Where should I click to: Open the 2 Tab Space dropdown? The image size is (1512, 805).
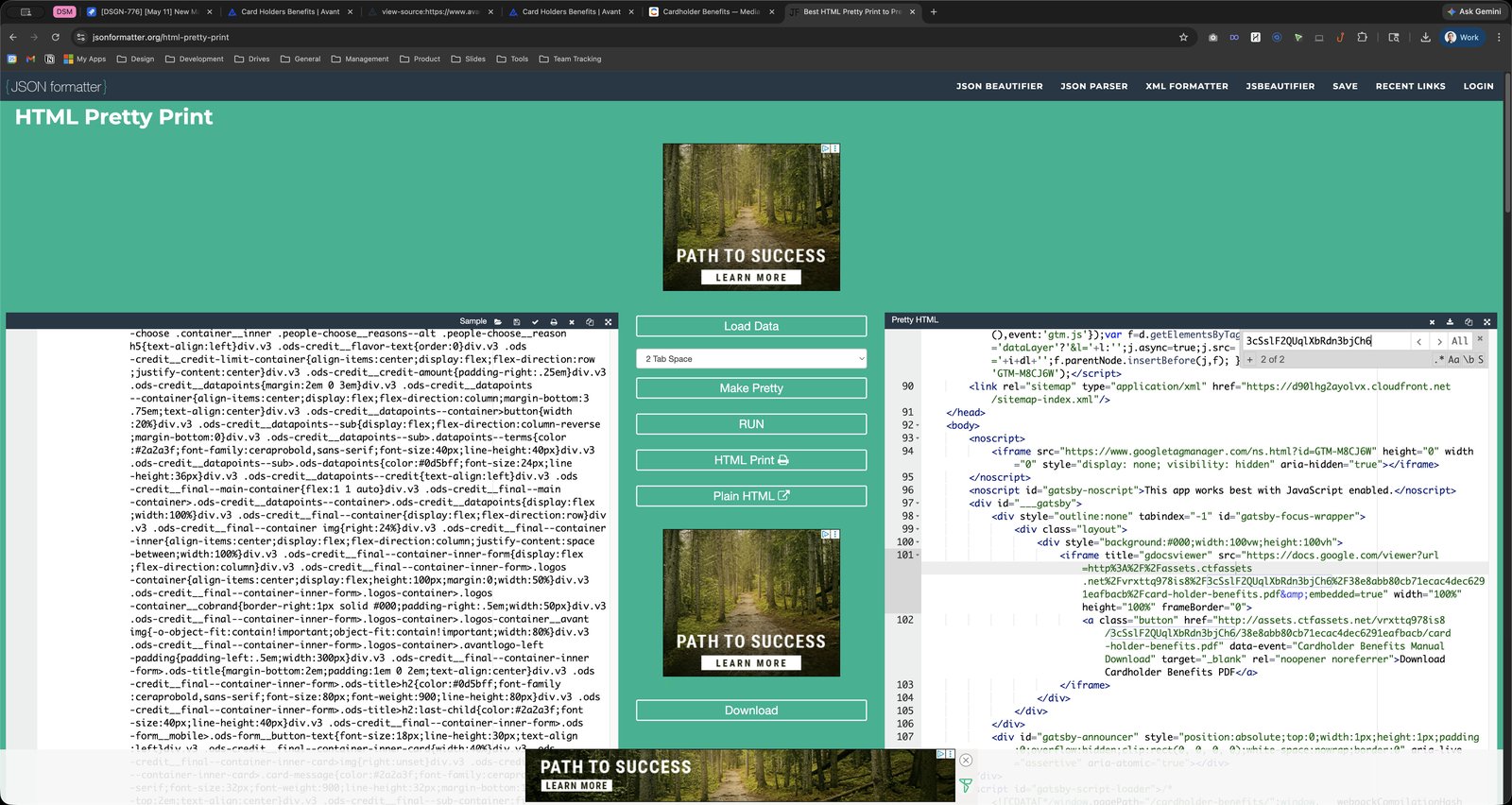pyautogui.click(x=751, y=359)
